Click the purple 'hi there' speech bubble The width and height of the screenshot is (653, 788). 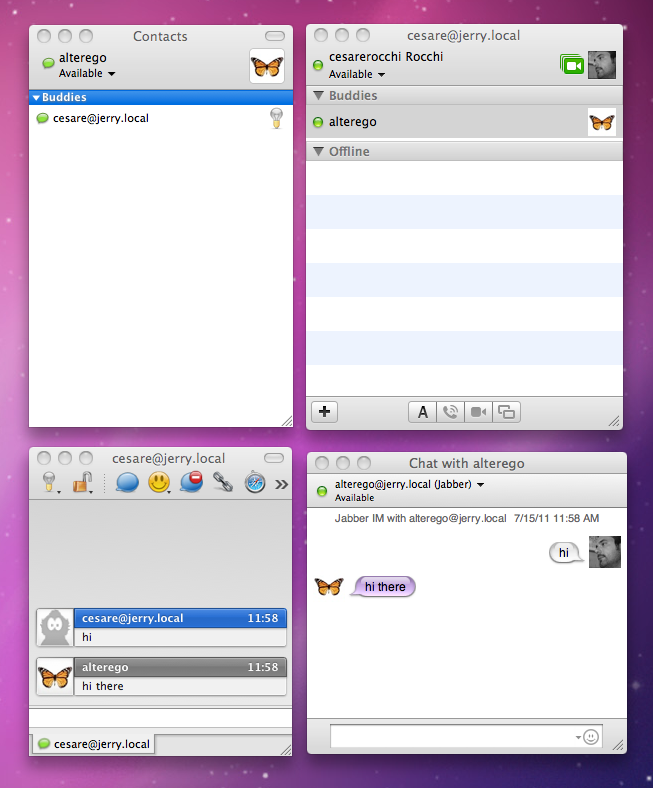(x=384, y=586)
